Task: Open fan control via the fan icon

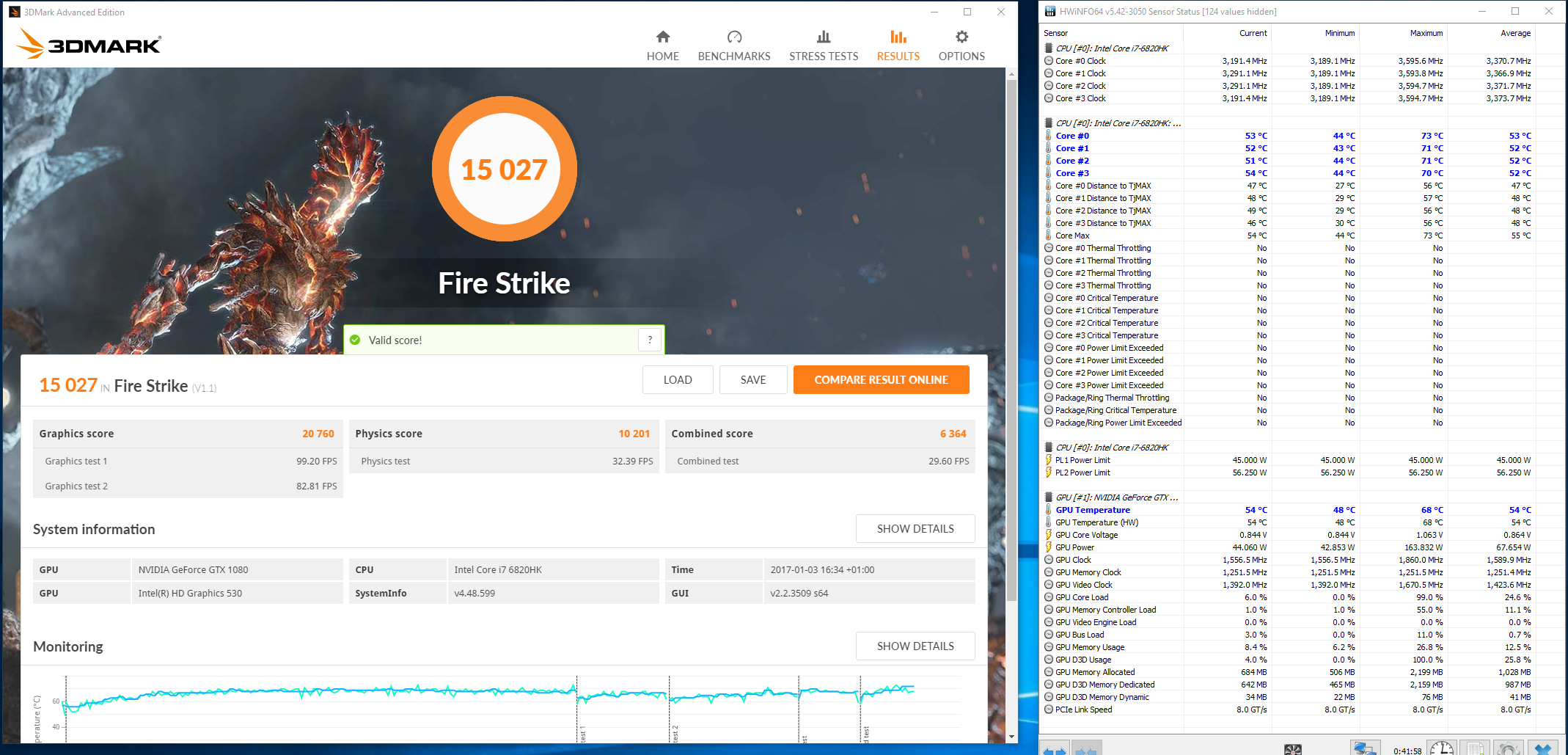Action: (1293, 749)
